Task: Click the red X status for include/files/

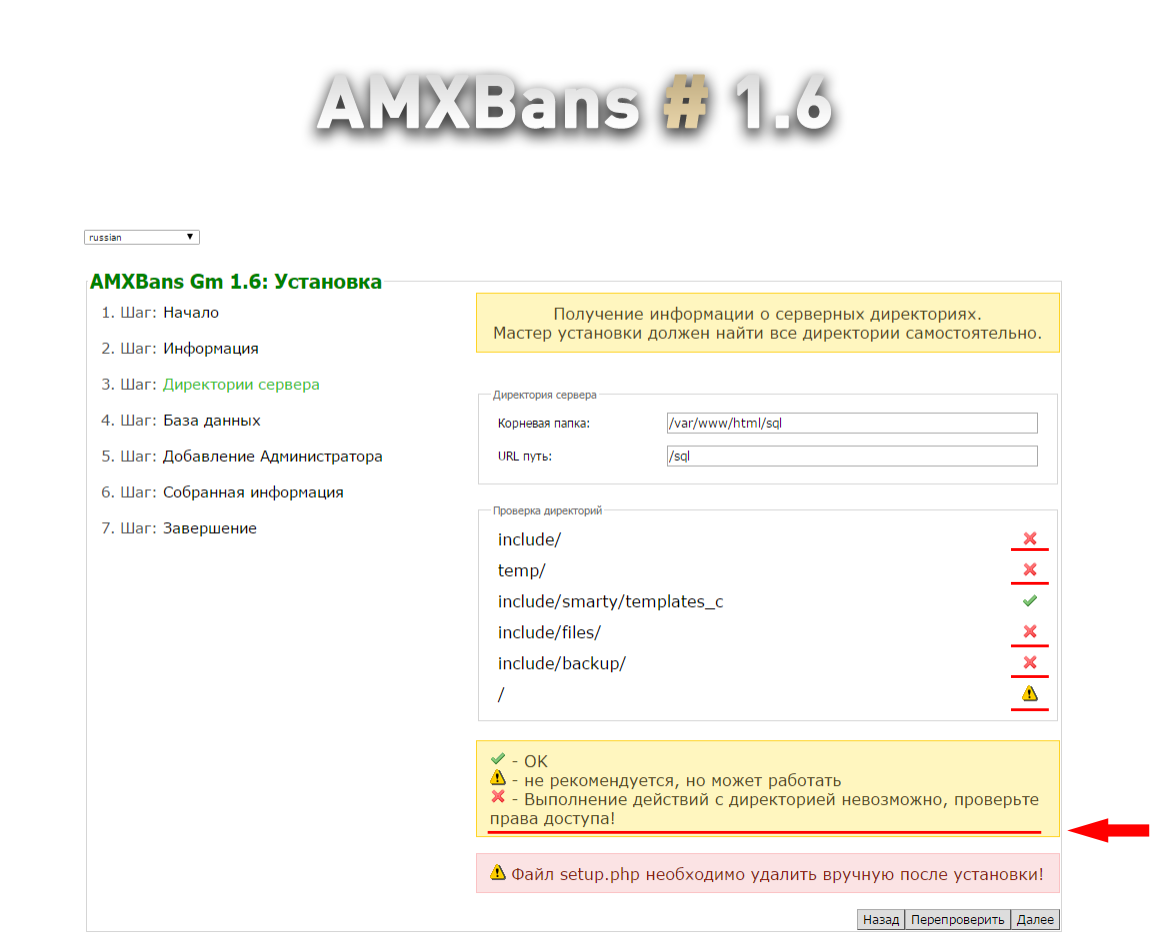Action: (1029, 631)
